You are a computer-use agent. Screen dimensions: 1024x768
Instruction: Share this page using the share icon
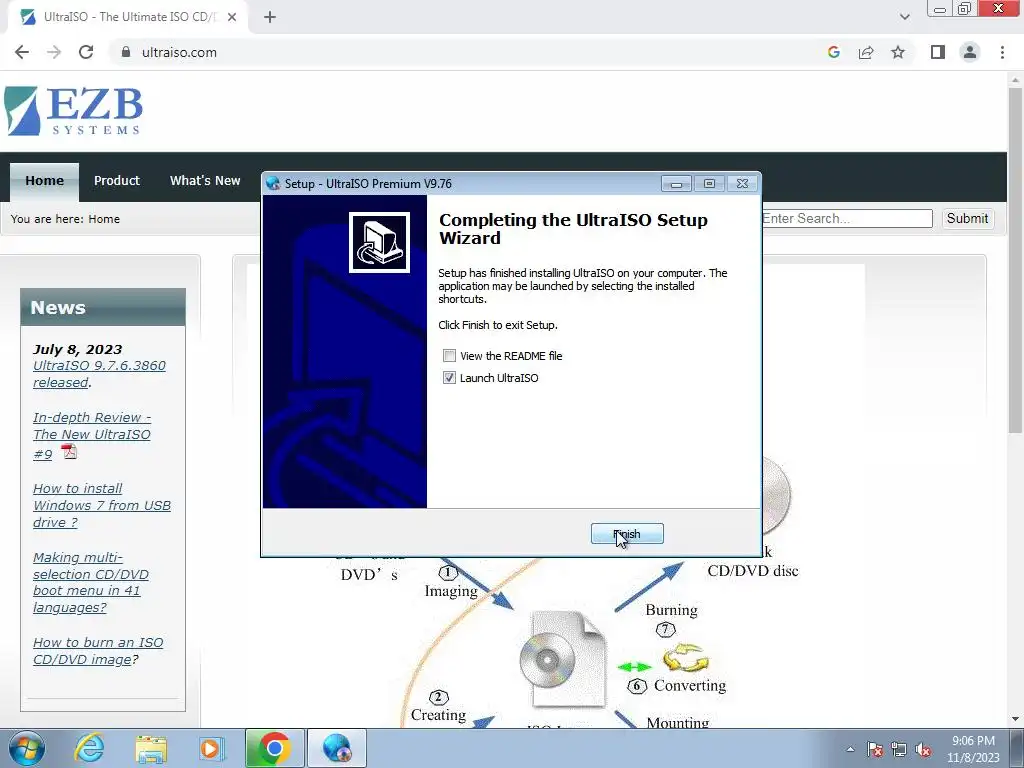(x=866, y=52)
